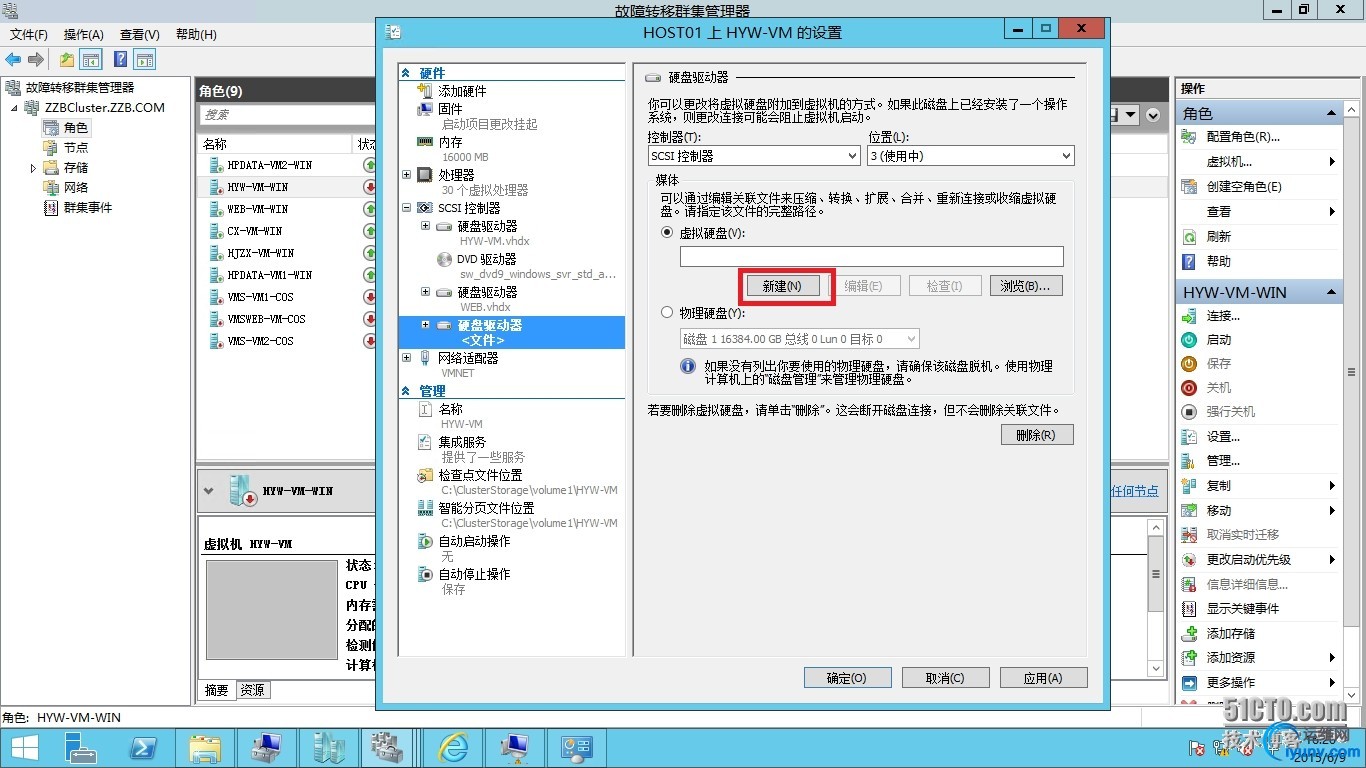Screen dimensions: 1366x768
Task: Select 智能分页文件位置 item
Action: [x=486, y=508]
